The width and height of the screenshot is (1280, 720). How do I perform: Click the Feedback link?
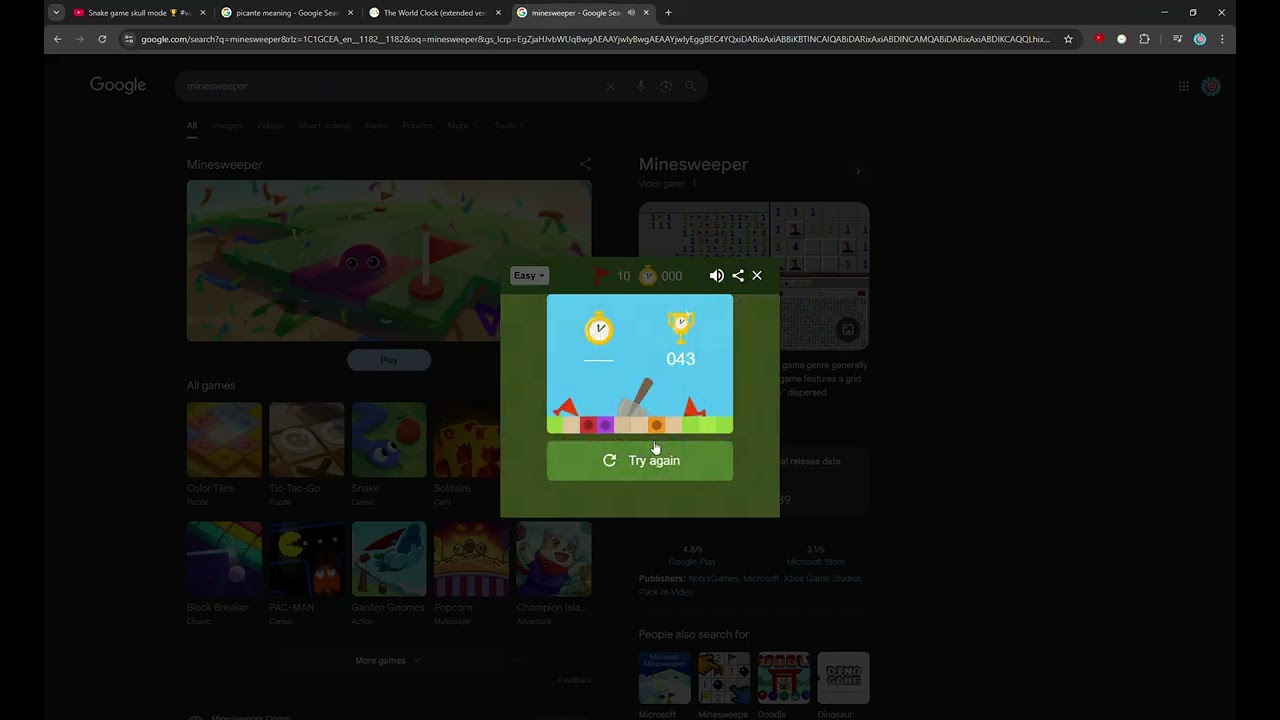[x=575, y=680]
